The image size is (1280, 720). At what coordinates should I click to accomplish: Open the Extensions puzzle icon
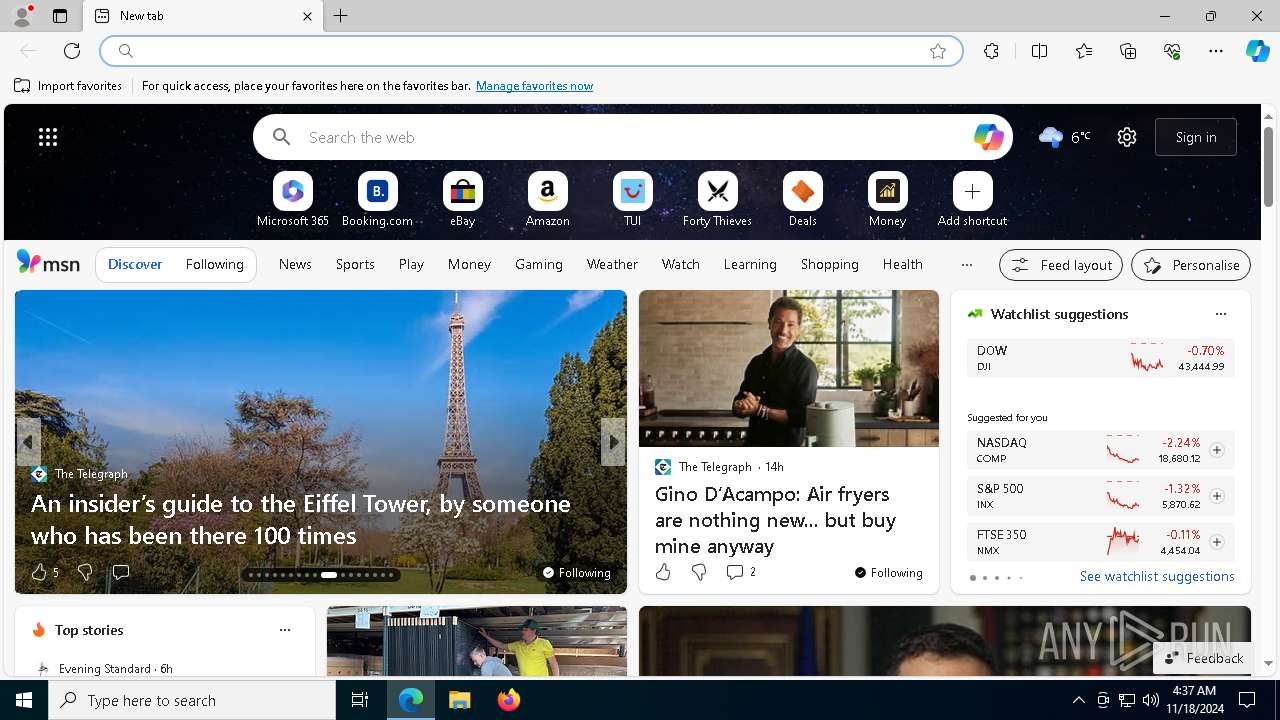click(x=991, y=51)
